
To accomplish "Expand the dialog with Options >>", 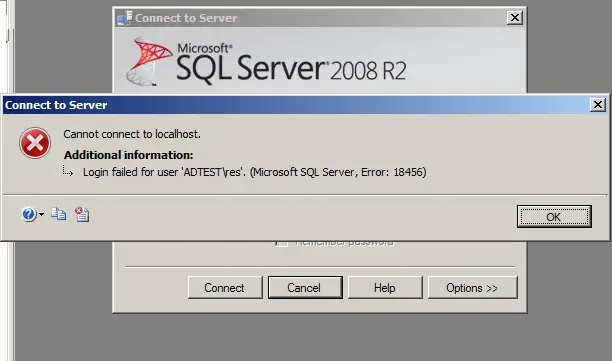I will coord(473,288).
